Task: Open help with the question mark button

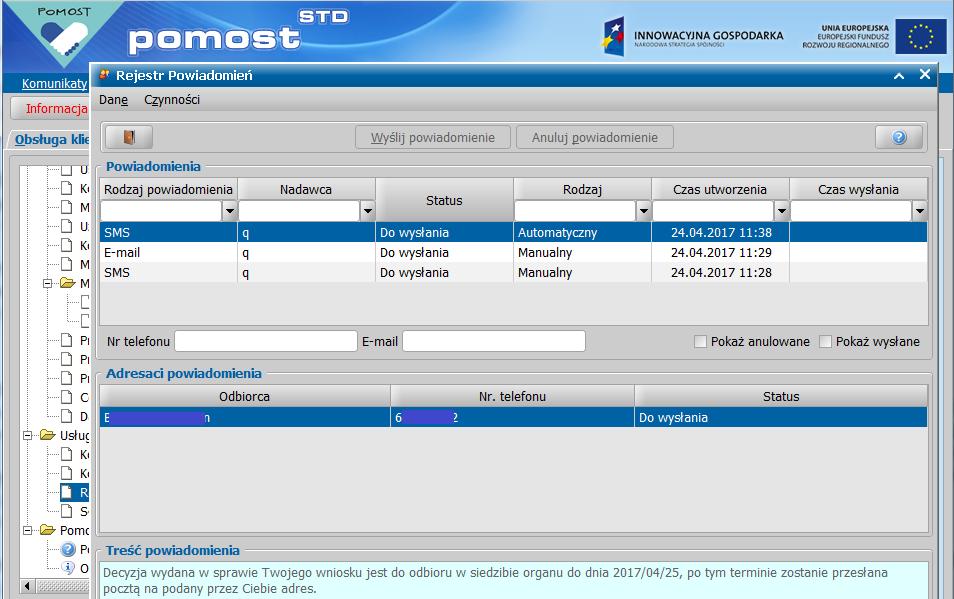Action: click(x=899, y=137)
